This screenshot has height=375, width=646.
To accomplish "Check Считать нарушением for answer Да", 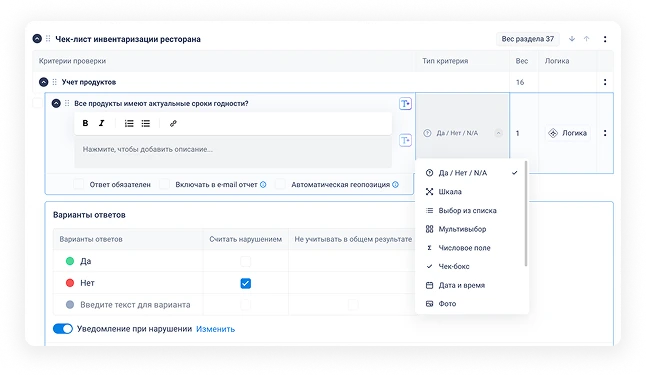I will (x=246, y=261).
